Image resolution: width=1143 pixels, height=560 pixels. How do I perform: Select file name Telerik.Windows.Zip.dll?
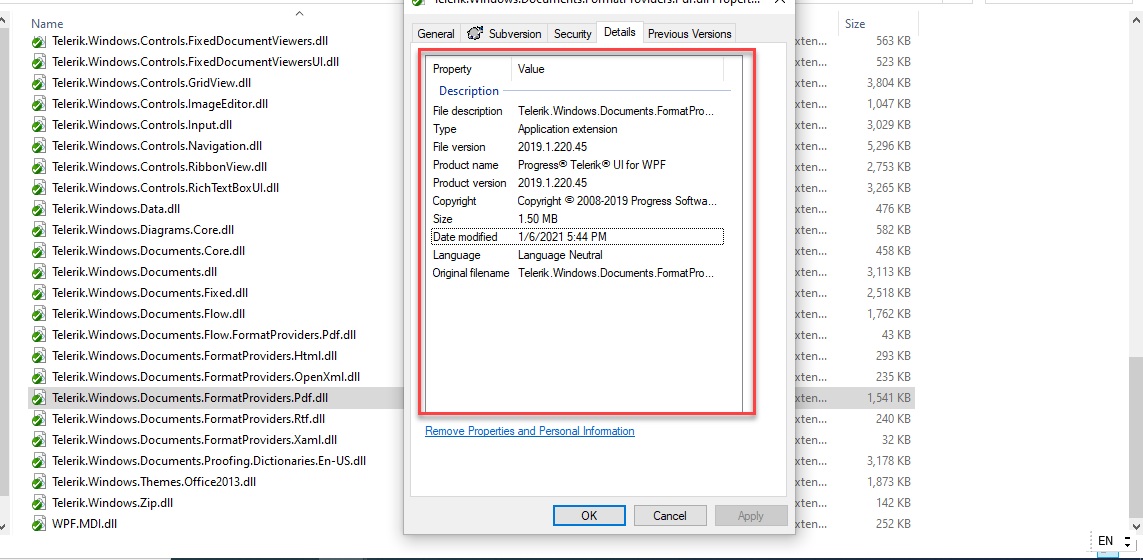point(112,503)
